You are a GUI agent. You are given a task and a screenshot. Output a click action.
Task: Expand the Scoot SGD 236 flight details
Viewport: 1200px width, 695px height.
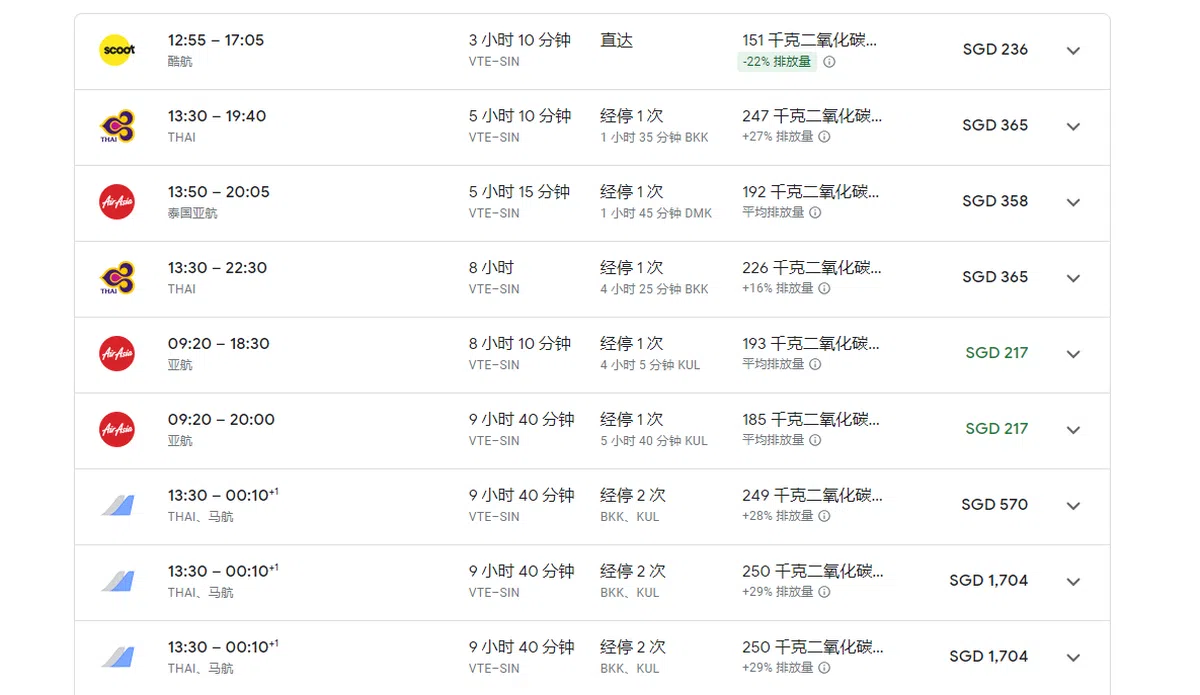(1073, 51)
